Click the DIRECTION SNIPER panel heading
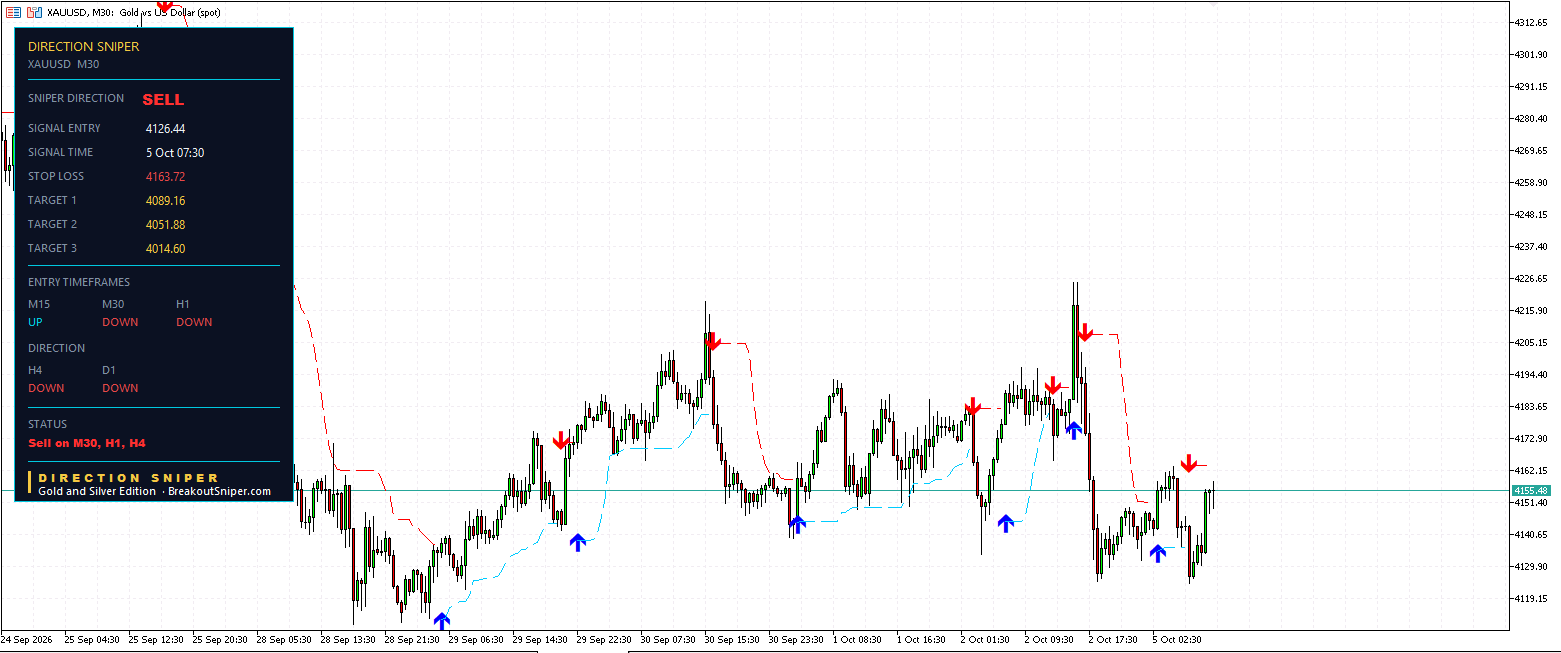1561x653 pixels. (x=84, y=46)
